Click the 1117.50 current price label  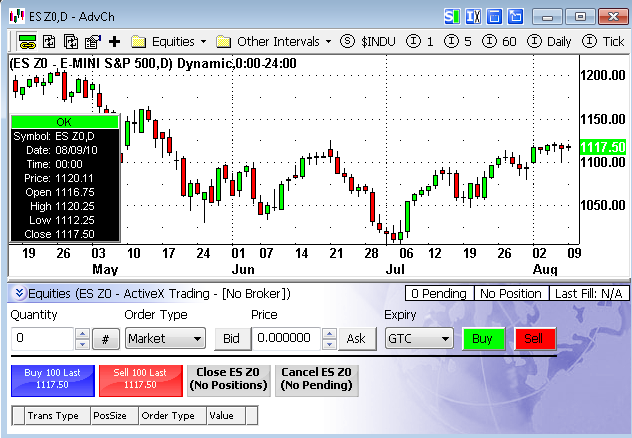603,147
